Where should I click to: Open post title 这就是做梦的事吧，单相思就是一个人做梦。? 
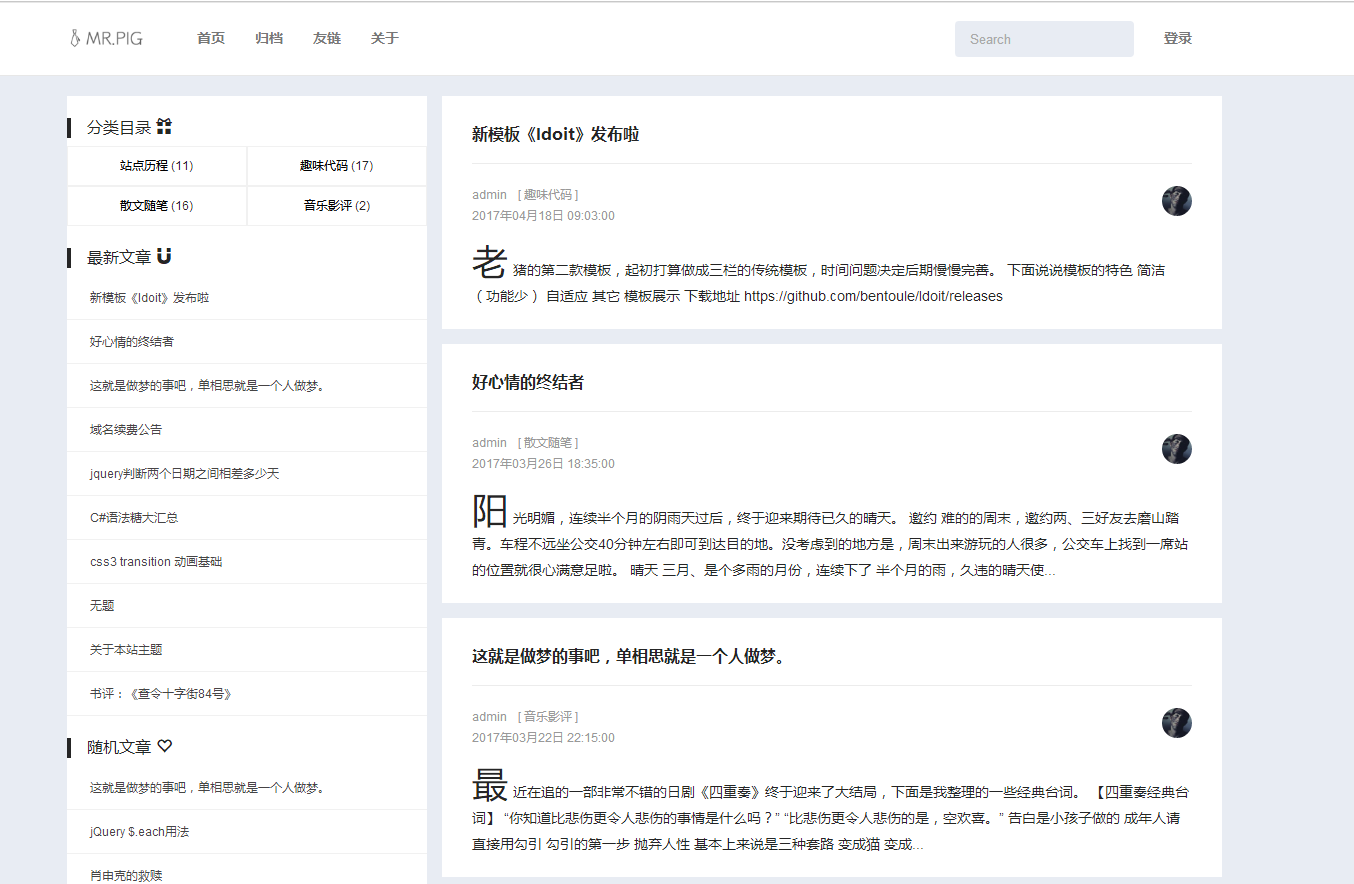pos(629,657)
